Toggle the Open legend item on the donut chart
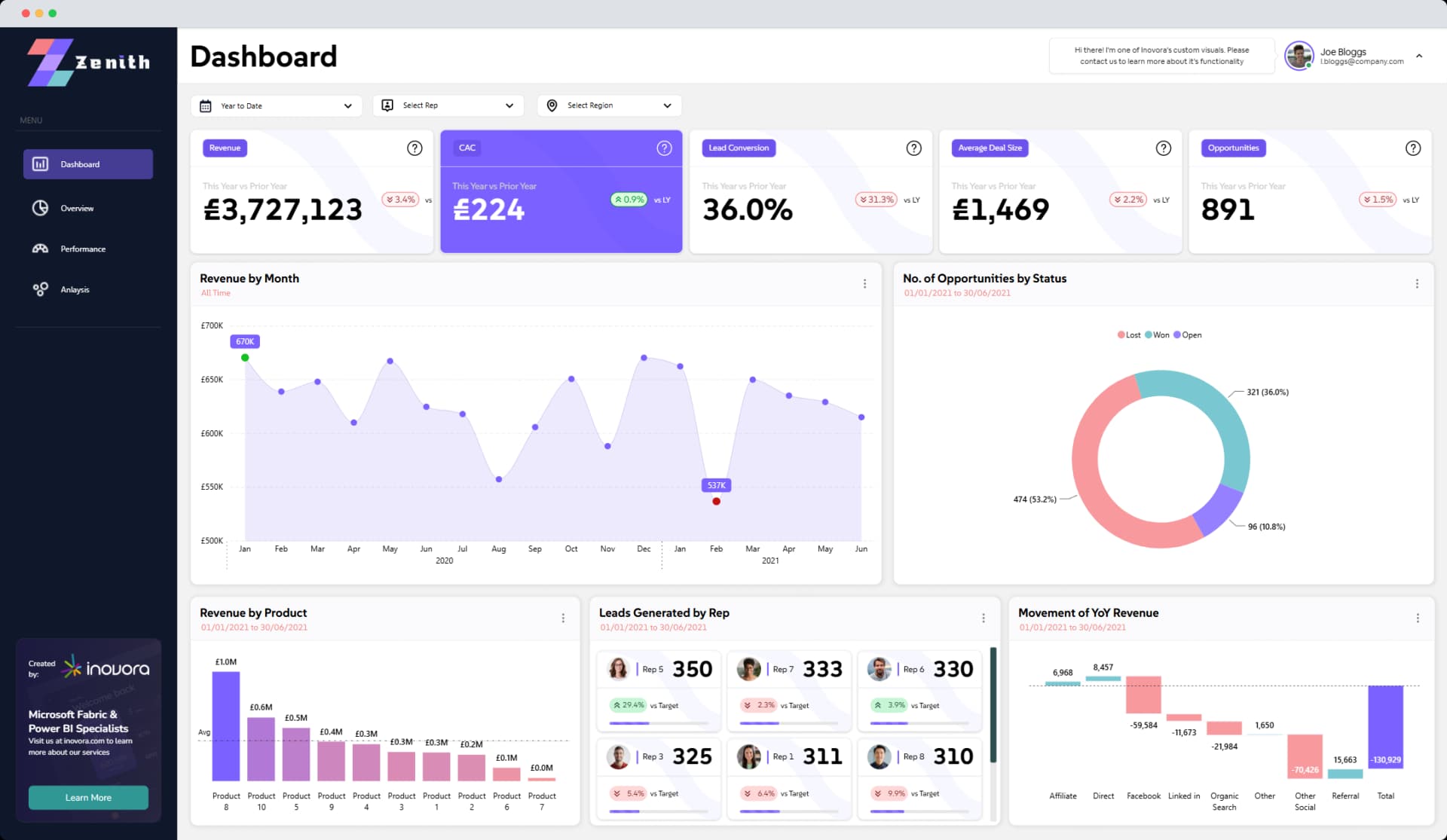The image size is (1447, 840). coord(1188,334)
